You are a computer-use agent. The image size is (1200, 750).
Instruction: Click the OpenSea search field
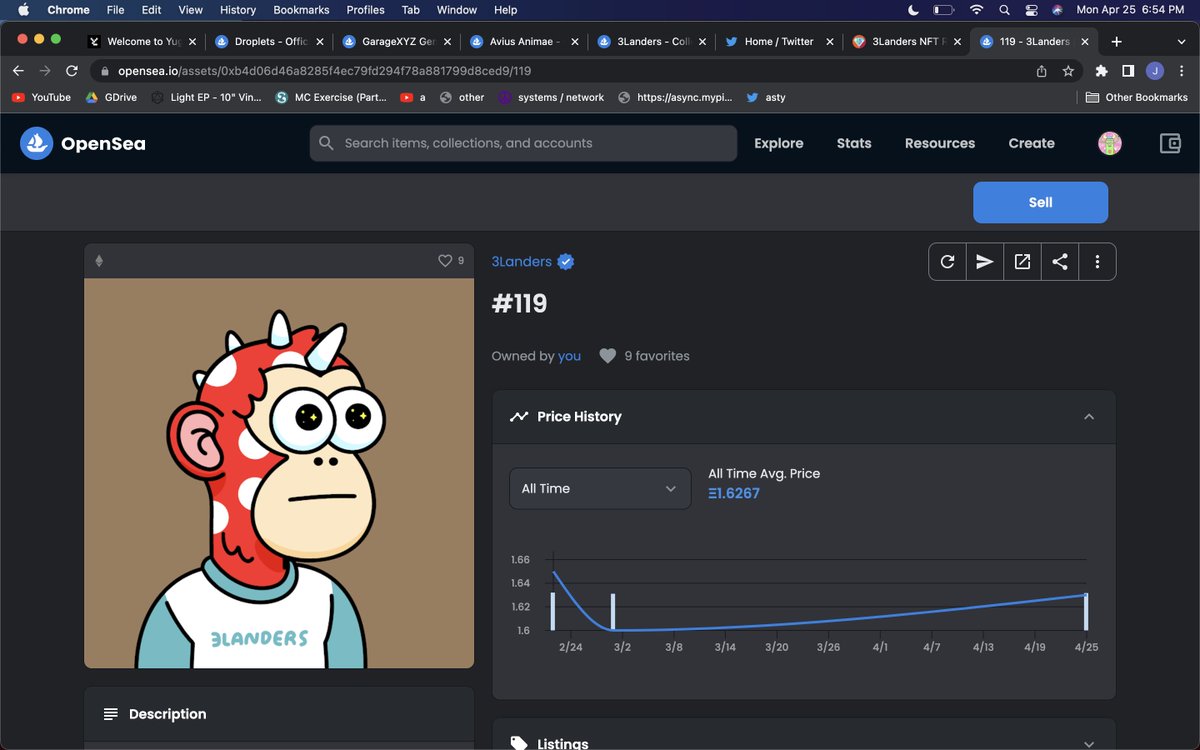(523, 143)
